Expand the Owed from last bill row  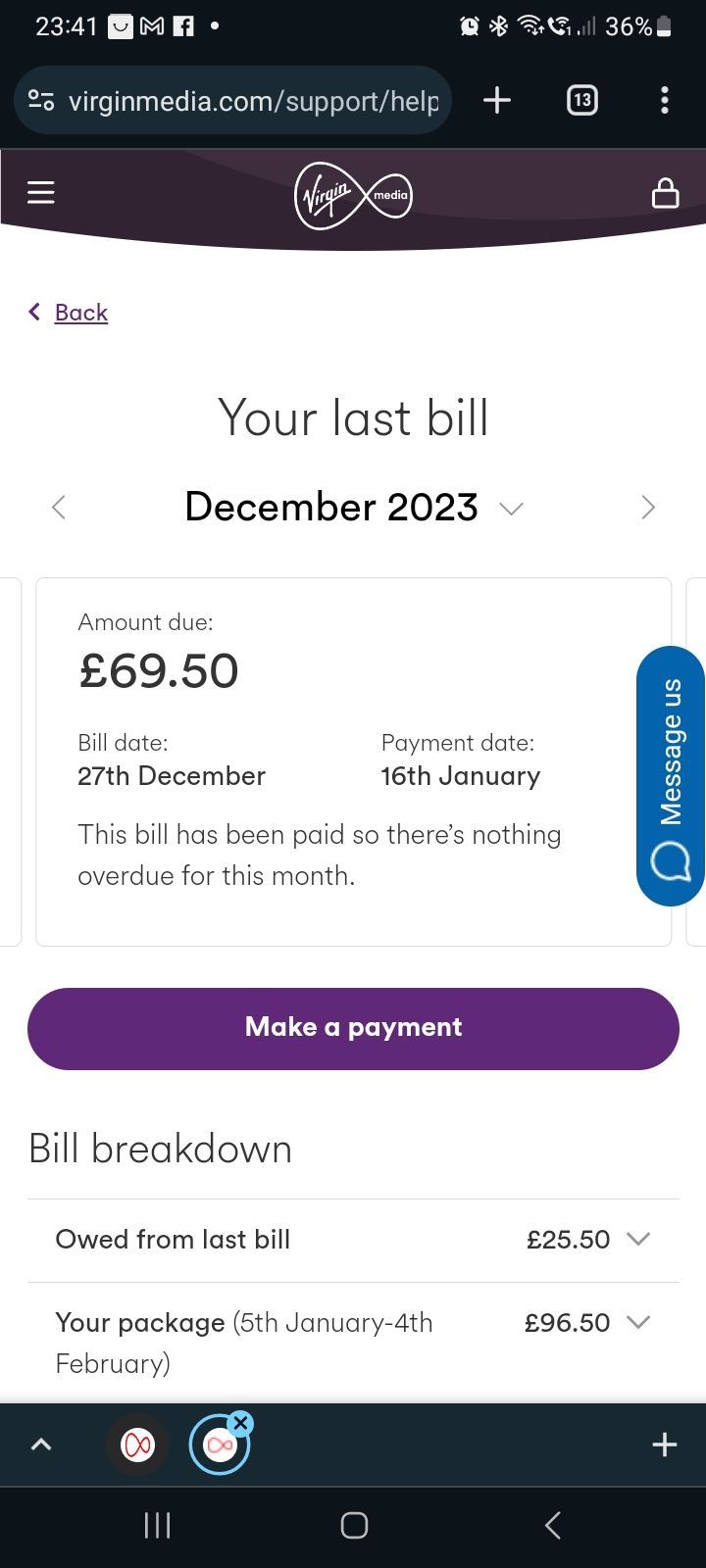tap(353, 1240)
